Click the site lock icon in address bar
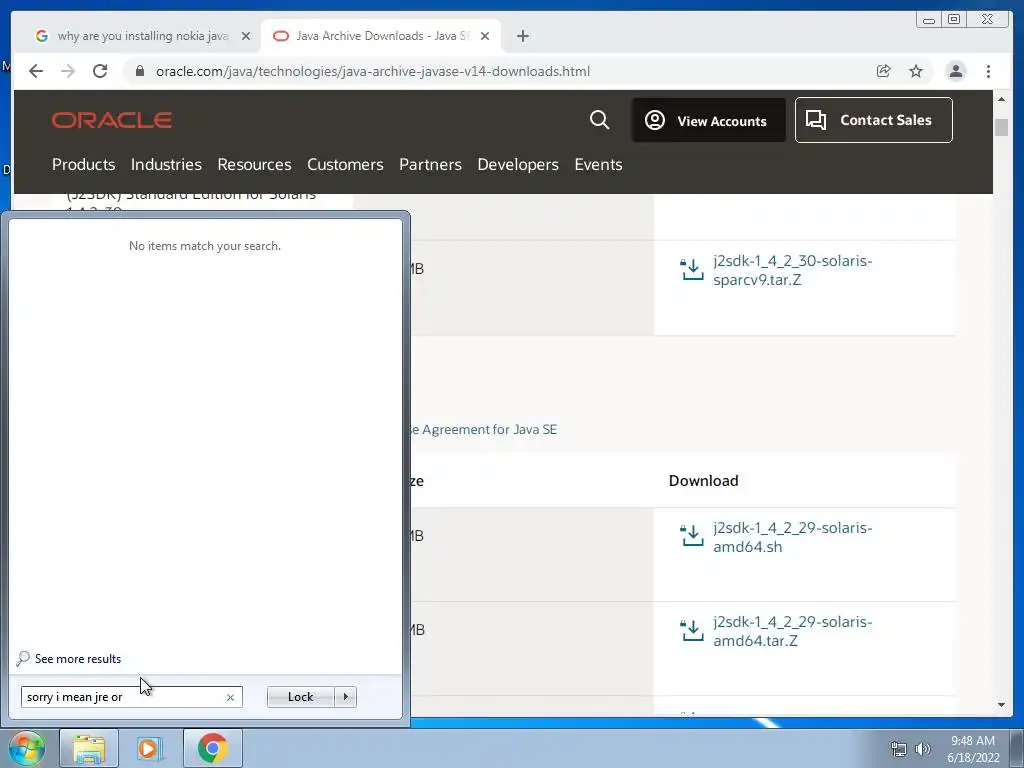The width and height of the screenshot is (1024, 768). pos(140,71)
